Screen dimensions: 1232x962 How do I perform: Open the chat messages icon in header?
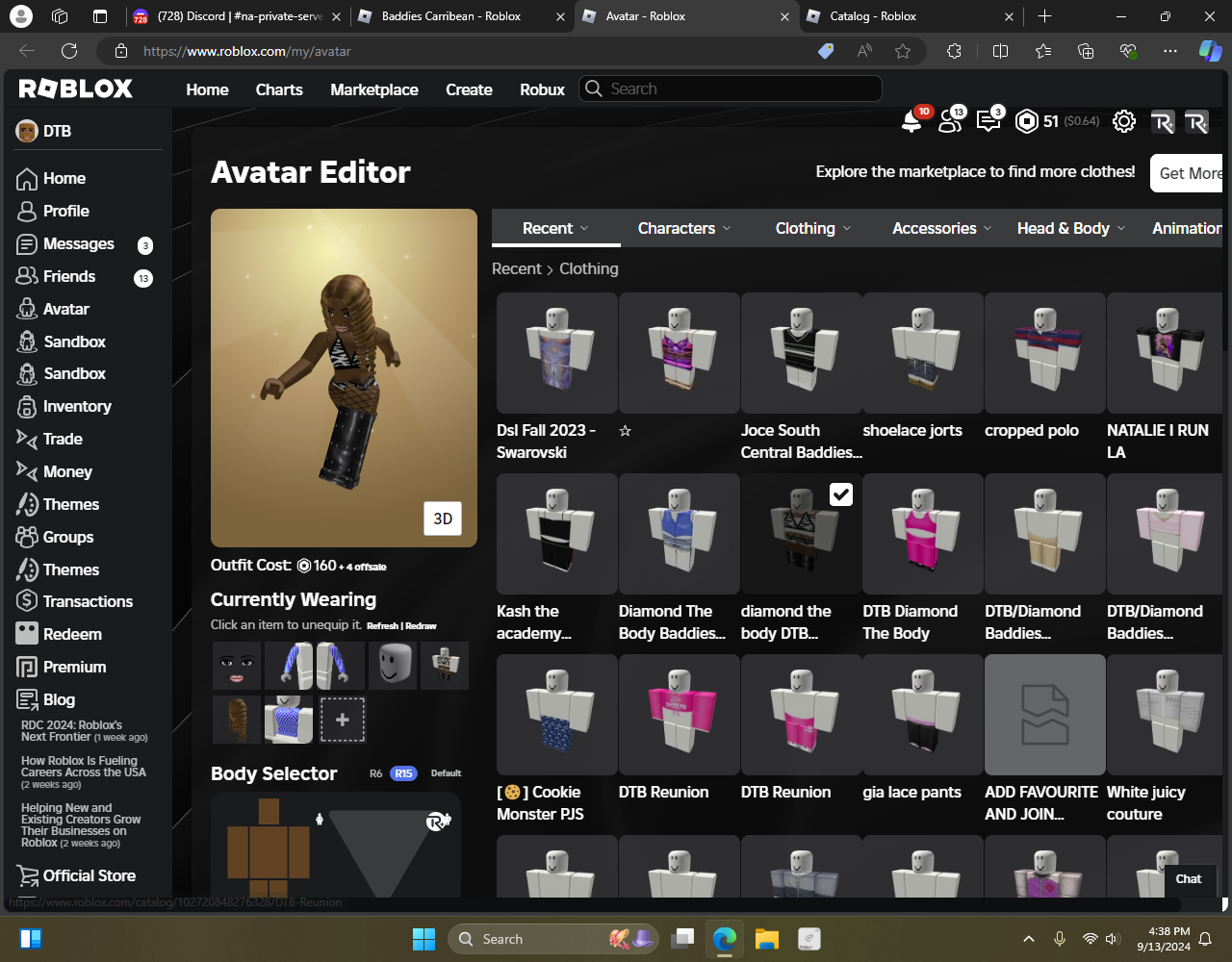point(988,121)
